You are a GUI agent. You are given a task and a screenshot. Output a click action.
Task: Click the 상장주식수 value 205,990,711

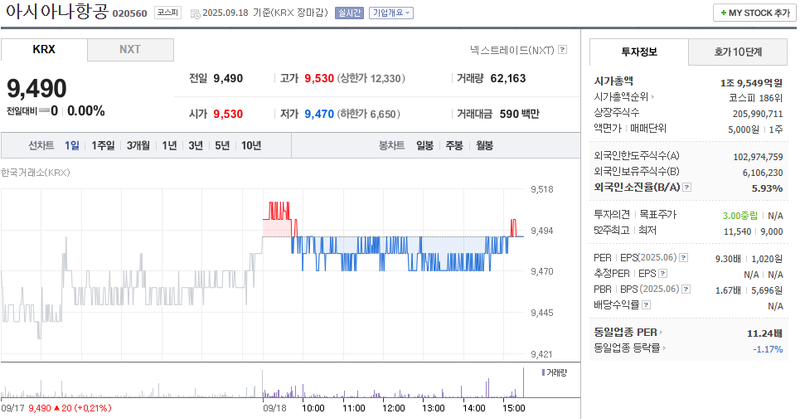click(758, 114)
